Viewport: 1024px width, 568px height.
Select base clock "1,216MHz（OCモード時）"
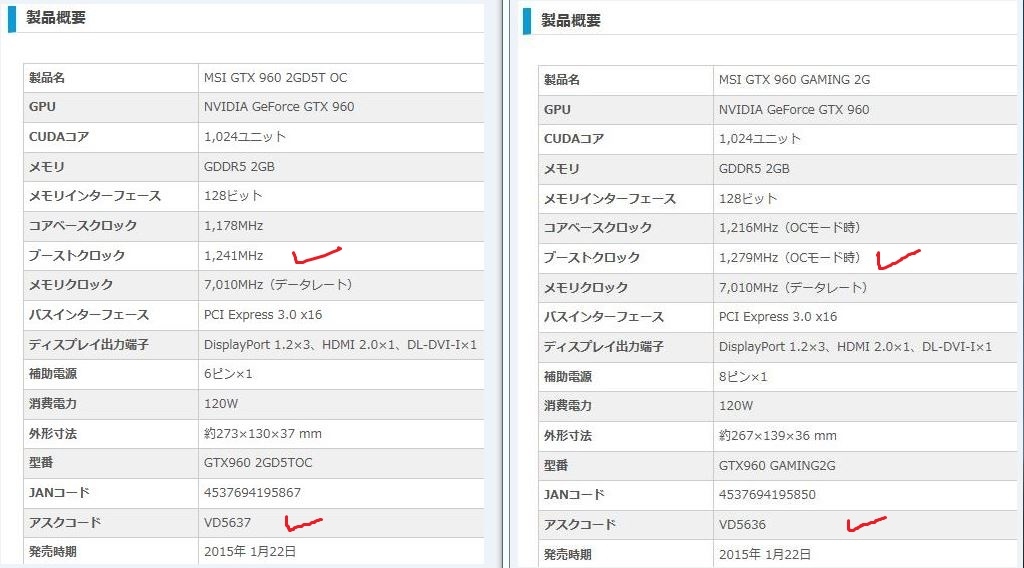(x=790, y=228)
